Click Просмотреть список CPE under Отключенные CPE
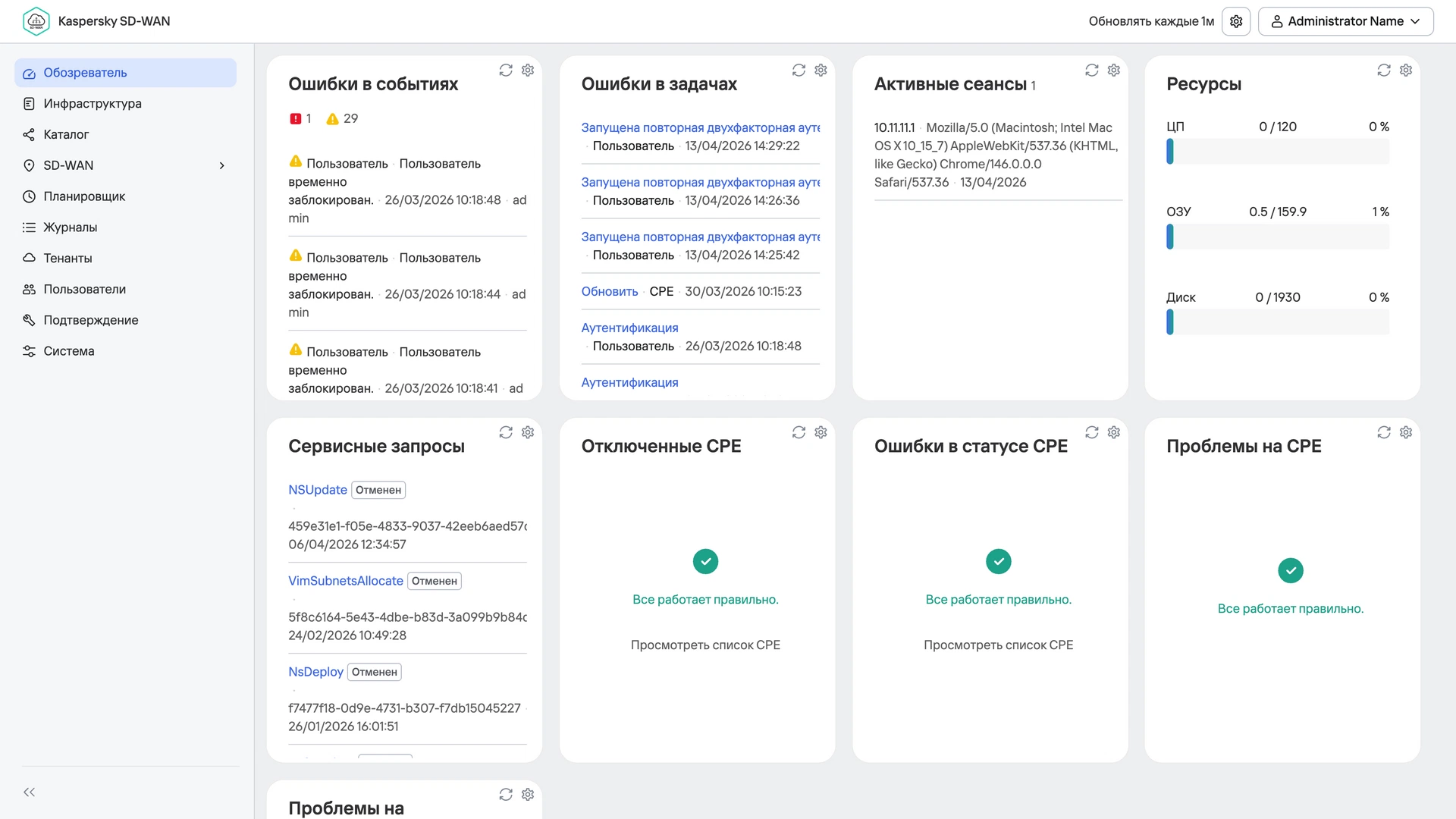 pos(705,645)
